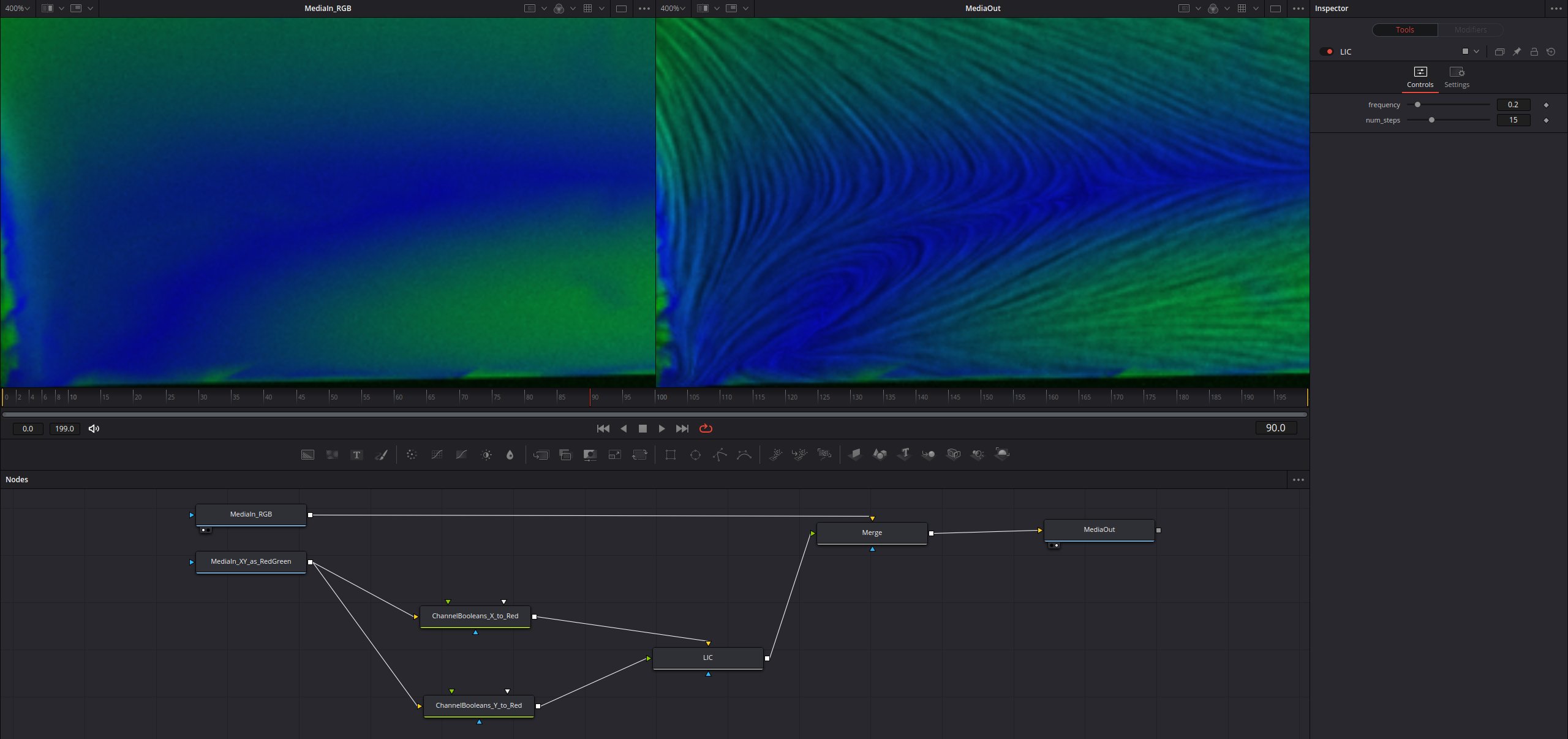Screen dimensions: 1568x739
Task: Add an Ellipse mask tool
Action: tap(695, 455)
